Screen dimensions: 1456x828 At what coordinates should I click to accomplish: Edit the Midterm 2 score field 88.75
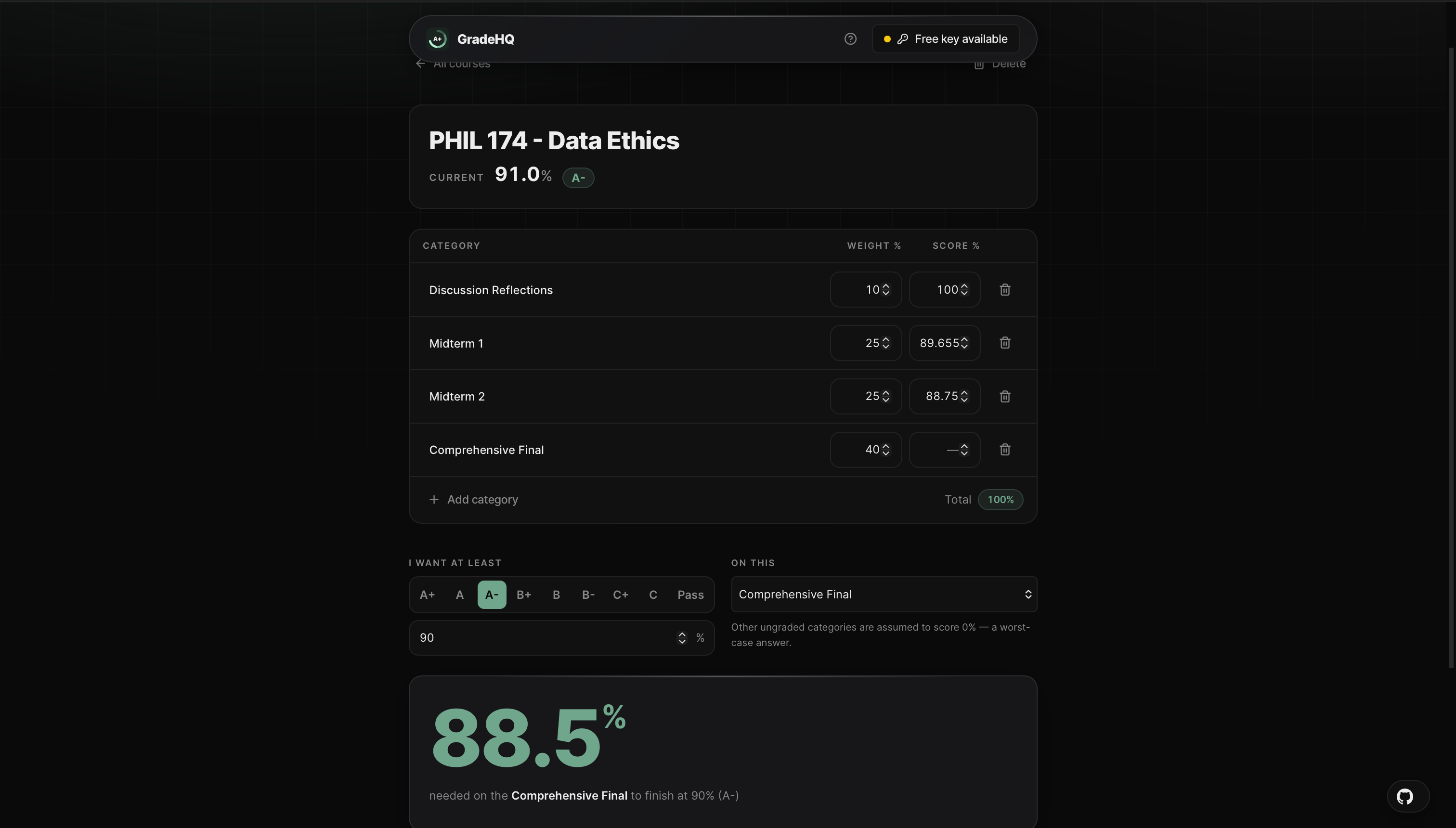click(944, 396)
